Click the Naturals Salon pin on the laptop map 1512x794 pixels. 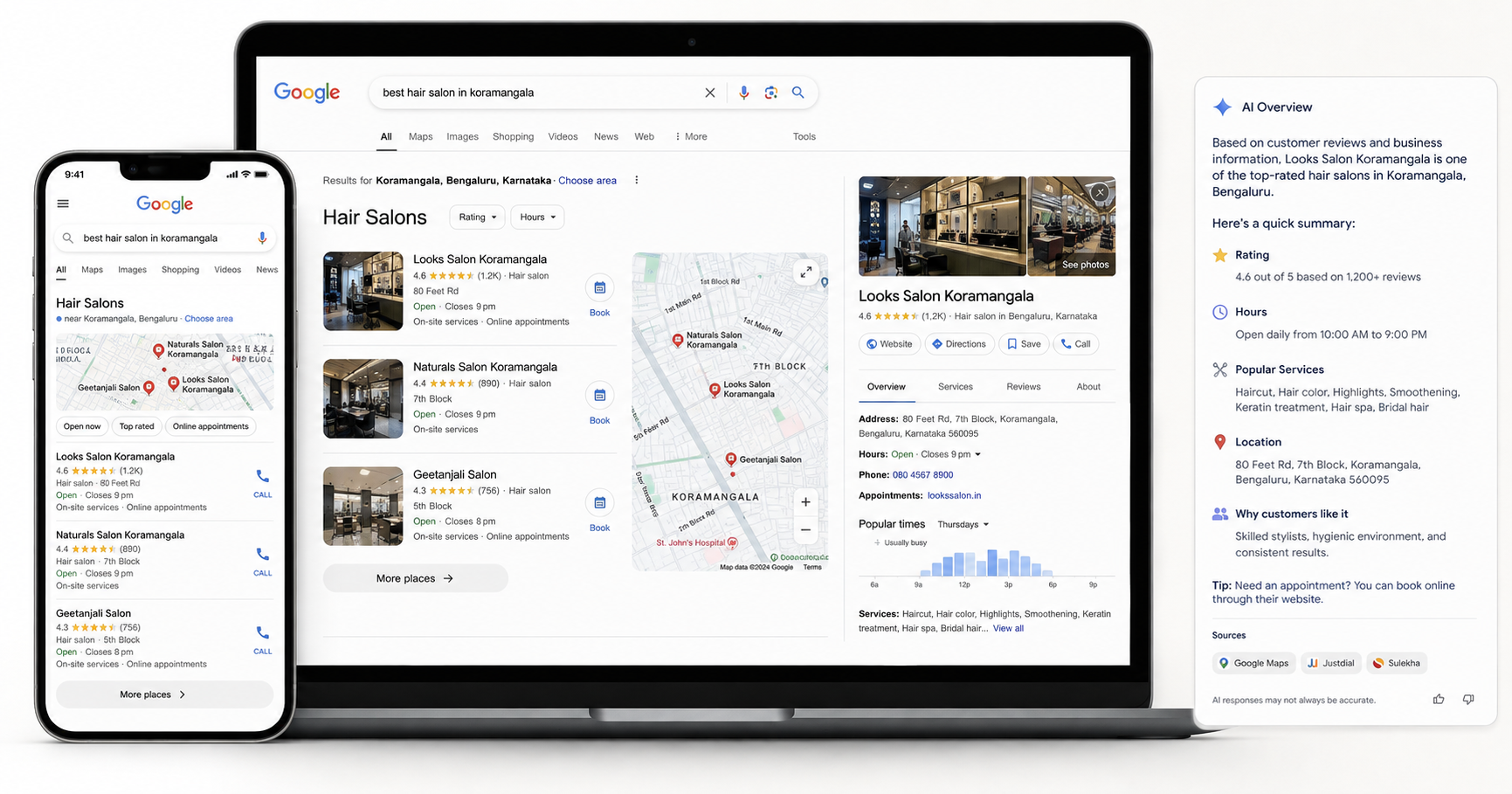(678, 340)
